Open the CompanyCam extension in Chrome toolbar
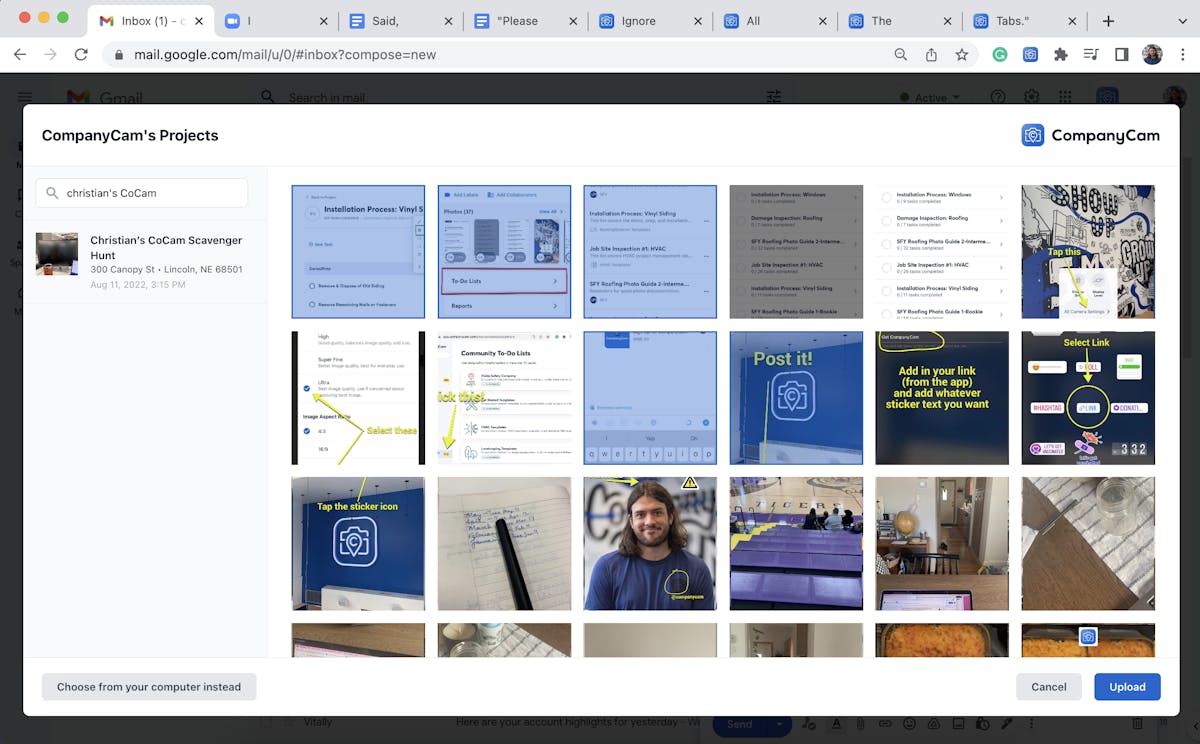The height and width of the screenshot is (744, 1200). point(1029,55)
